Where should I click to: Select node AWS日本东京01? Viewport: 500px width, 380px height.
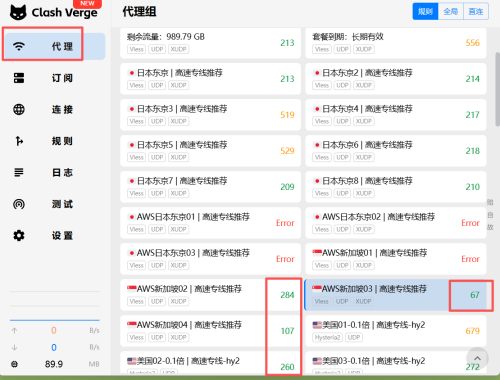[210, 223]
